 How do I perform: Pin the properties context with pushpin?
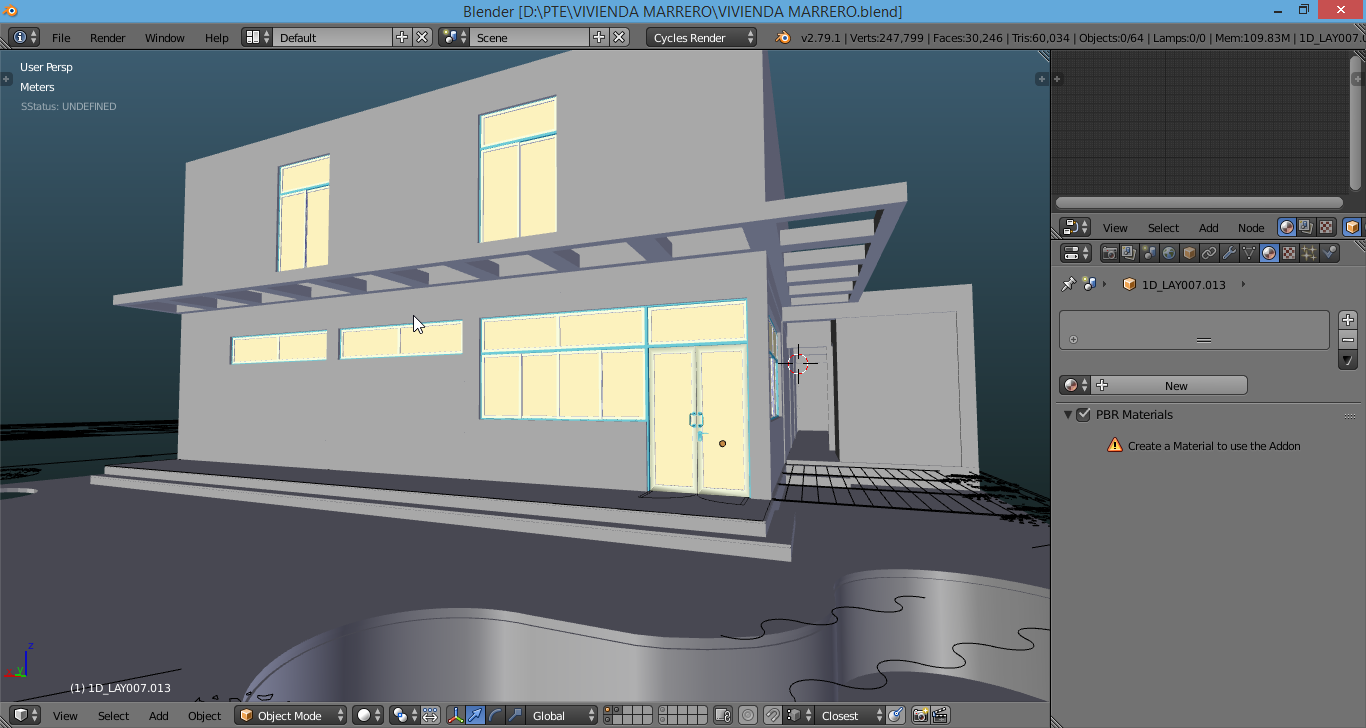pos(1068,284)
